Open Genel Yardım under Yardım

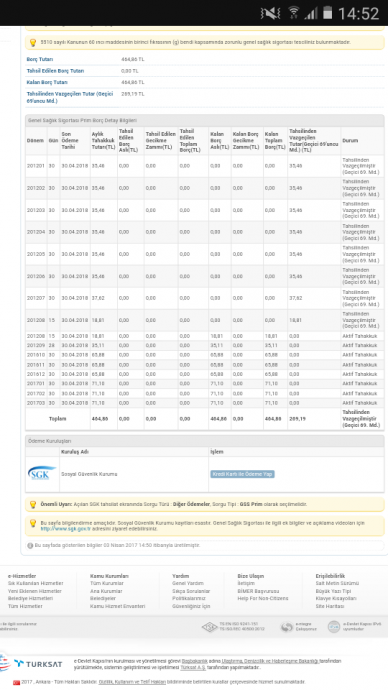click(x=188, y=583)
